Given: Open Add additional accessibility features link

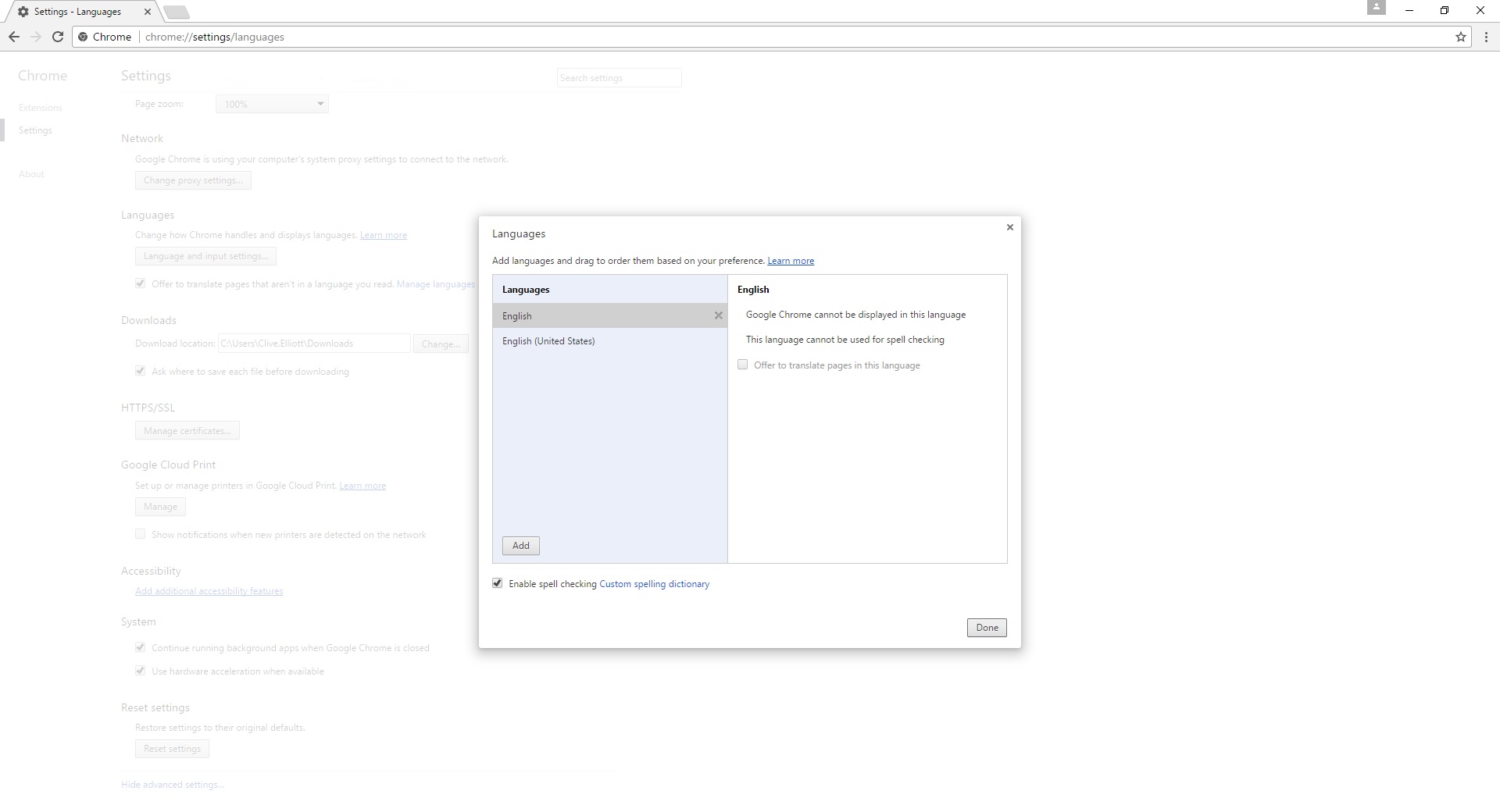Looking at the screenshot, I should [209, 591].
